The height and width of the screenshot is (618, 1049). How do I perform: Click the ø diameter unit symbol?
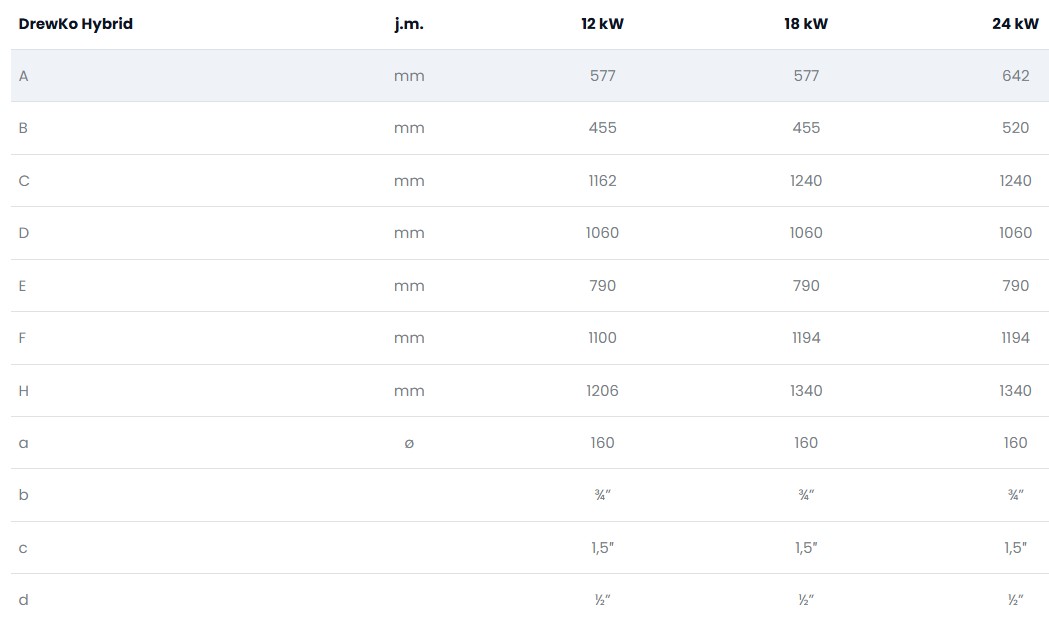(409, 443)
